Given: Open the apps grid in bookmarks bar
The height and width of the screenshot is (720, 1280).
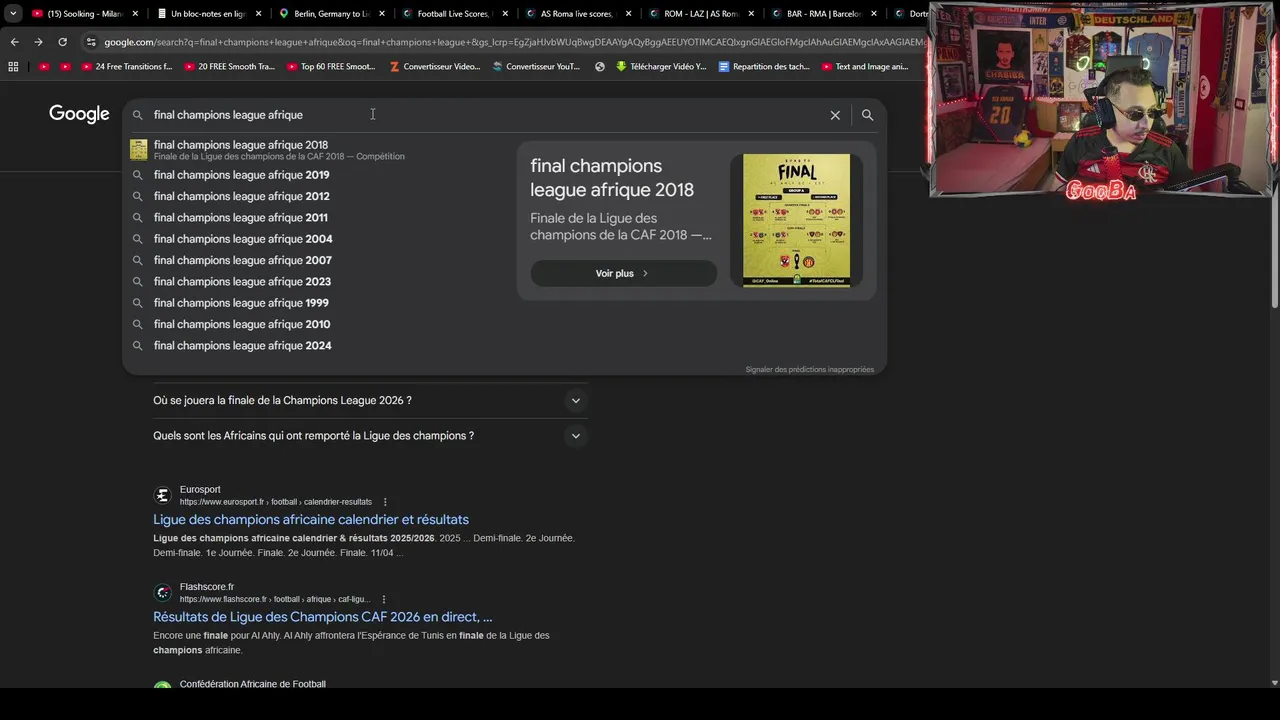Looking at the screenshot, I should click(13, 67).
